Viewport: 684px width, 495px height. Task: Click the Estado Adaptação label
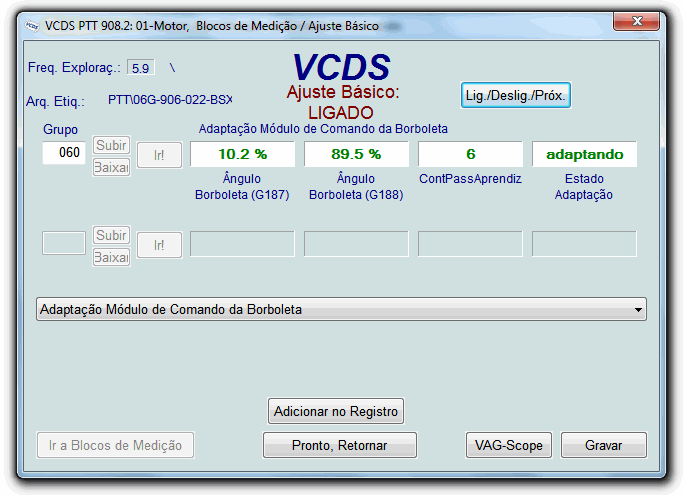coord(584,187)
